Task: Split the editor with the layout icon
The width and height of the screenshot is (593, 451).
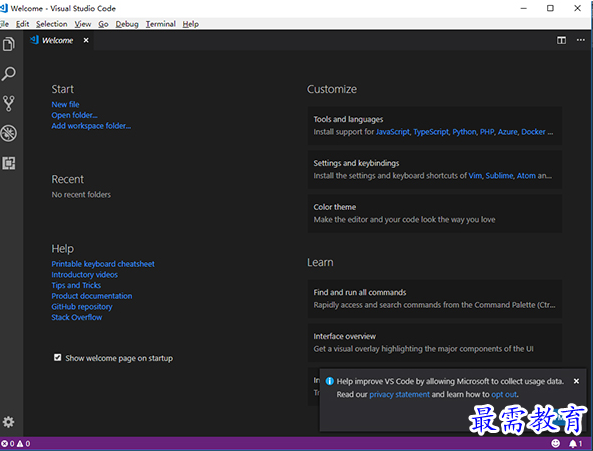Action: (561, 40)
